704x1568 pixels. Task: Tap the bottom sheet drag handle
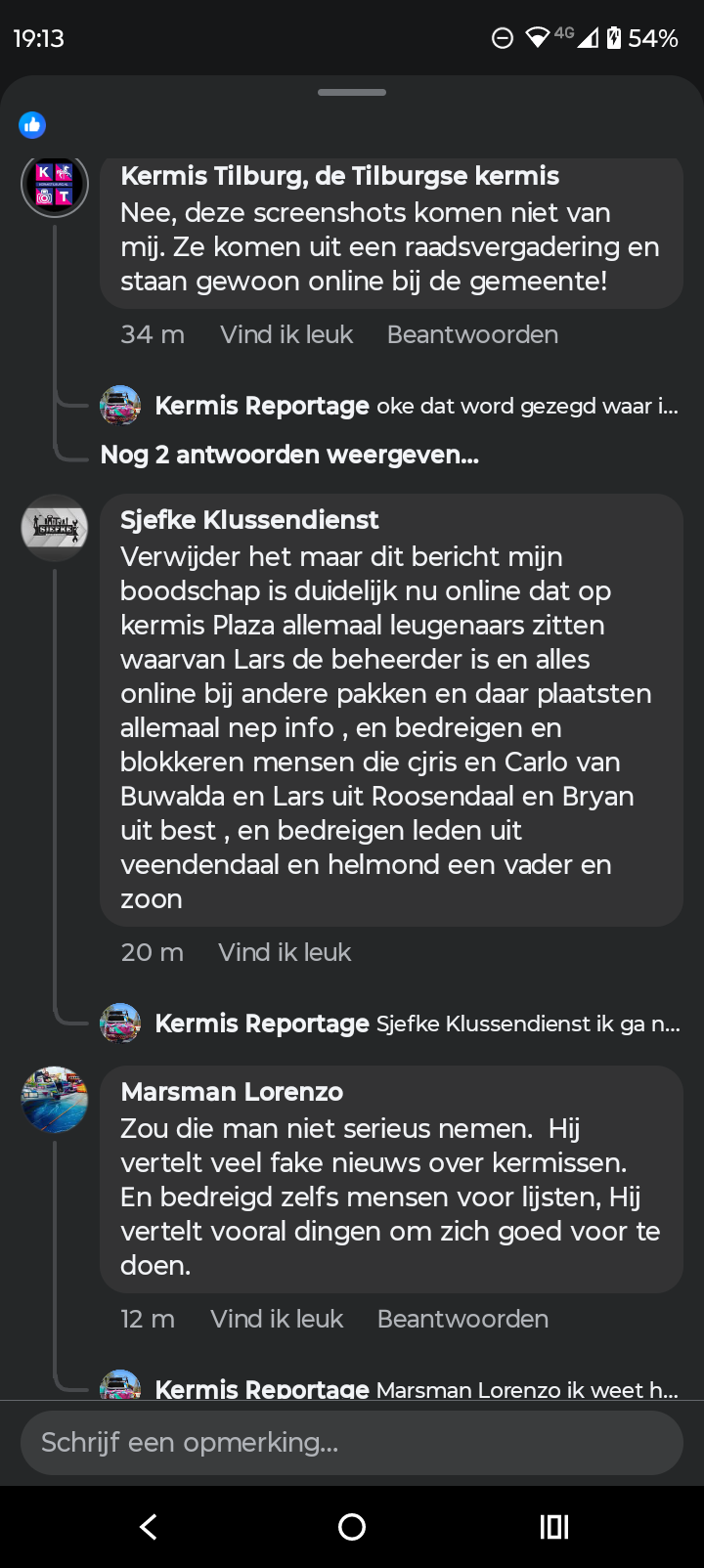(x=352, y=93)
